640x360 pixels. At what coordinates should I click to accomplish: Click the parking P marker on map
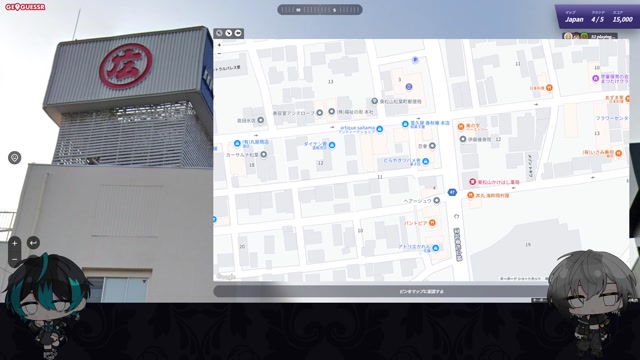pos(415,60)
